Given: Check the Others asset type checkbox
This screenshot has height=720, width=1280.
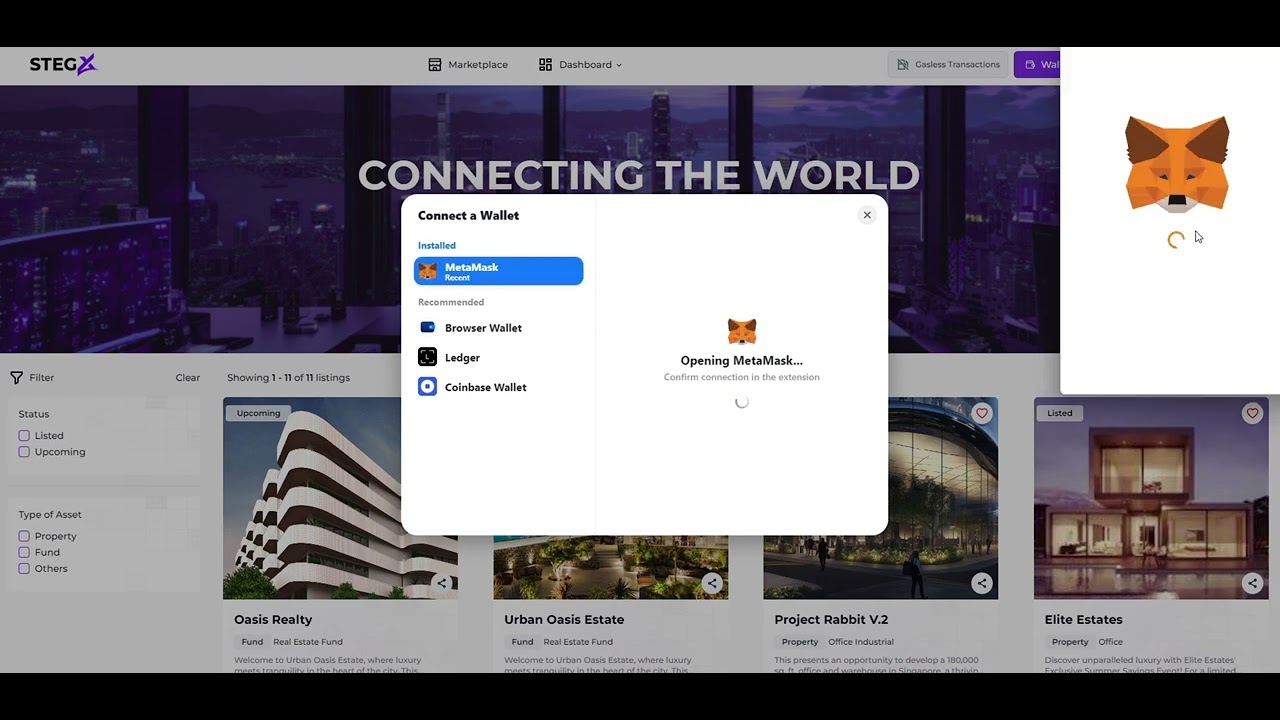Looking at the screenshot, I should tap(24, 569).
